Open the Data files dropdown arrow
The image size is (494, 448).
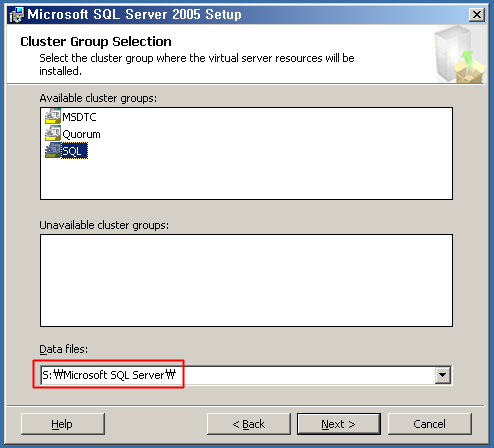click(x=443, y=375)
